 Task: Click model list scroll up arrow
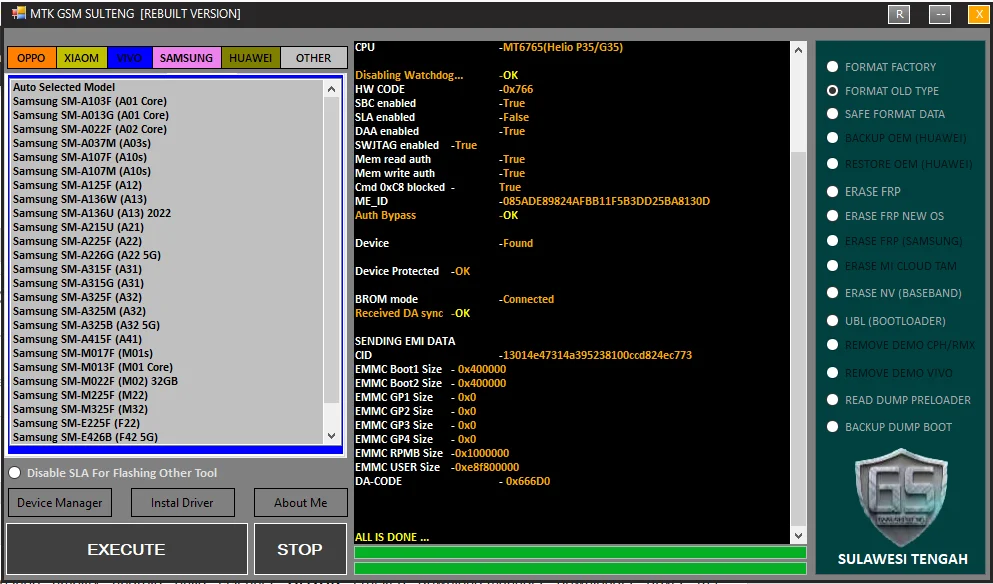pos(331,89)
